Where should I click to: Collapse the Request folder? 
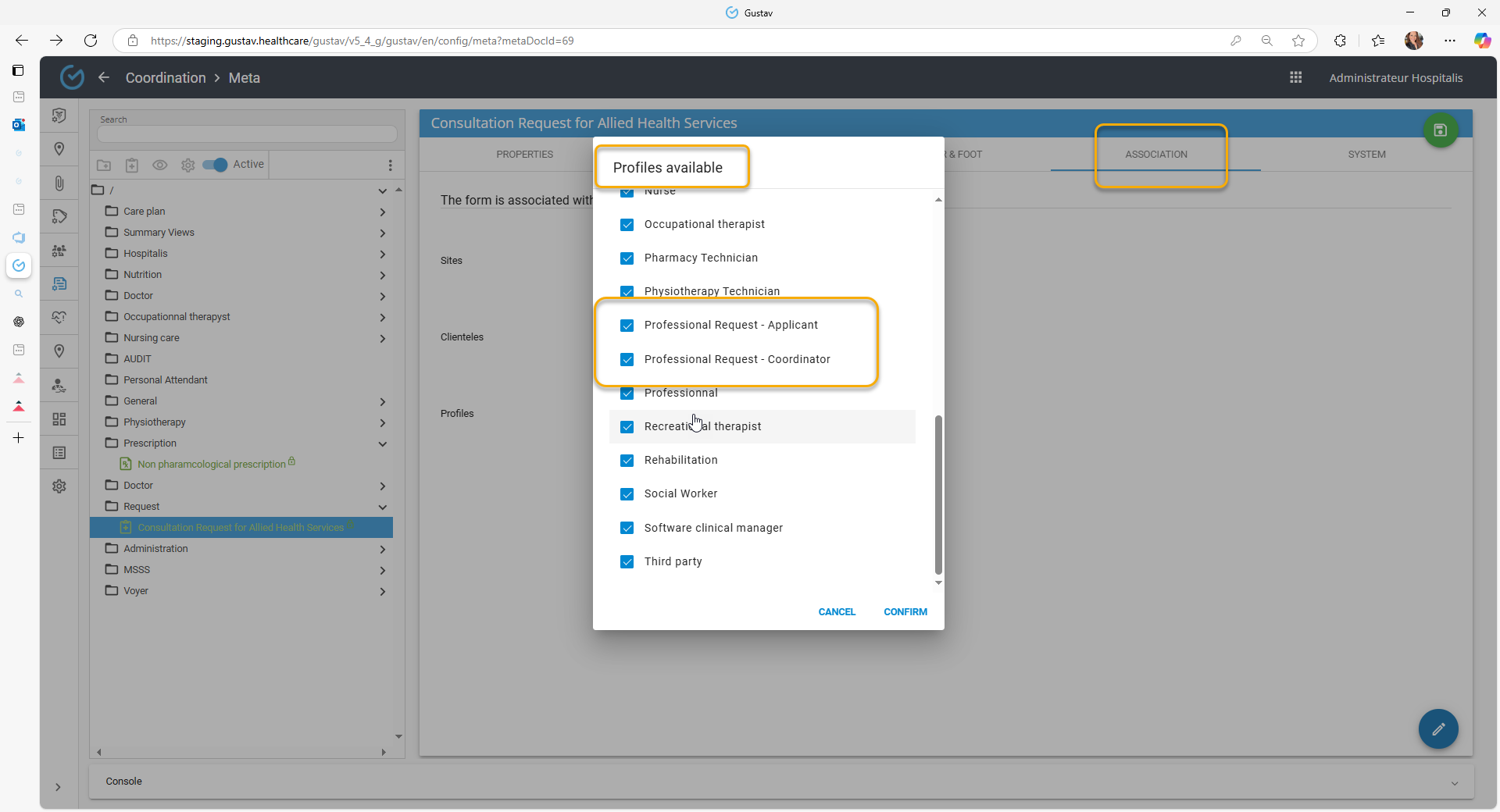pyautogui.click(x=382, y=507)
